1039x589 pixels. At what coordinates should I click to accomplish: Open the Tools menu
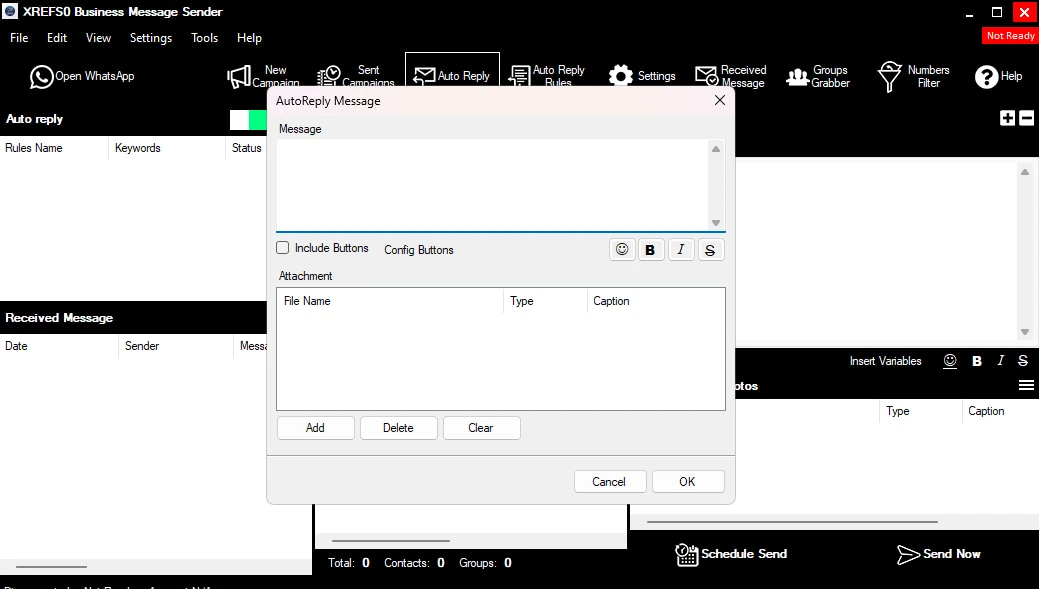(x=205, y=38)
